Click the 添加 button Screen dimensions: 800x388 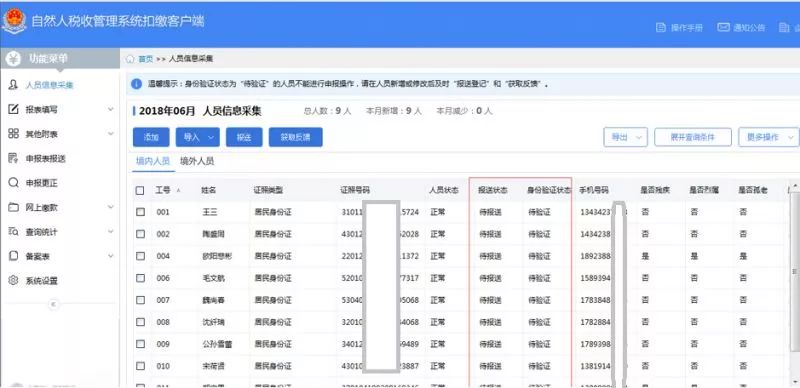point(151,137)
